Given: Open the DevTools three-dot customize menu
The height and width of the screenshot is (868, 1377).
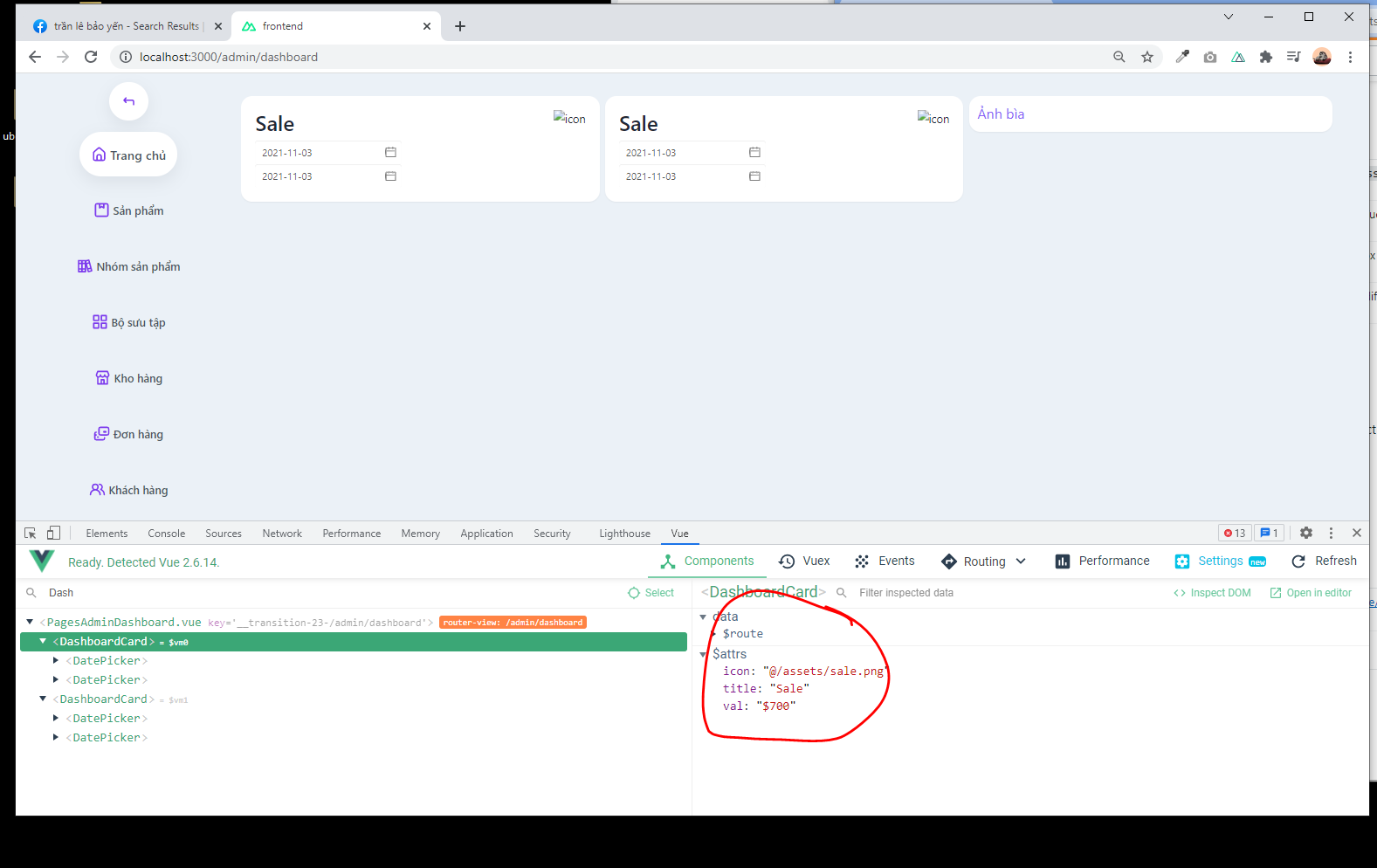Looking at the screenshot, I should 1331,533.
